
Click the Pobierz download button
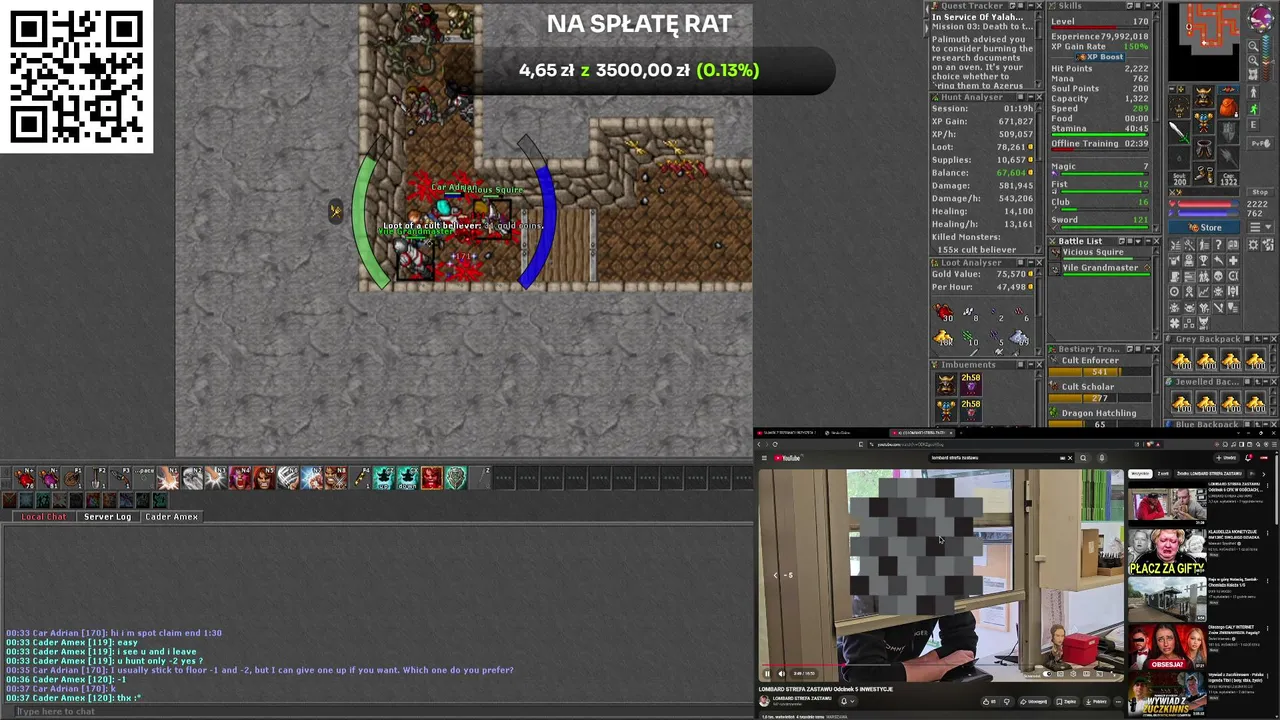(x=1095, y=701)
